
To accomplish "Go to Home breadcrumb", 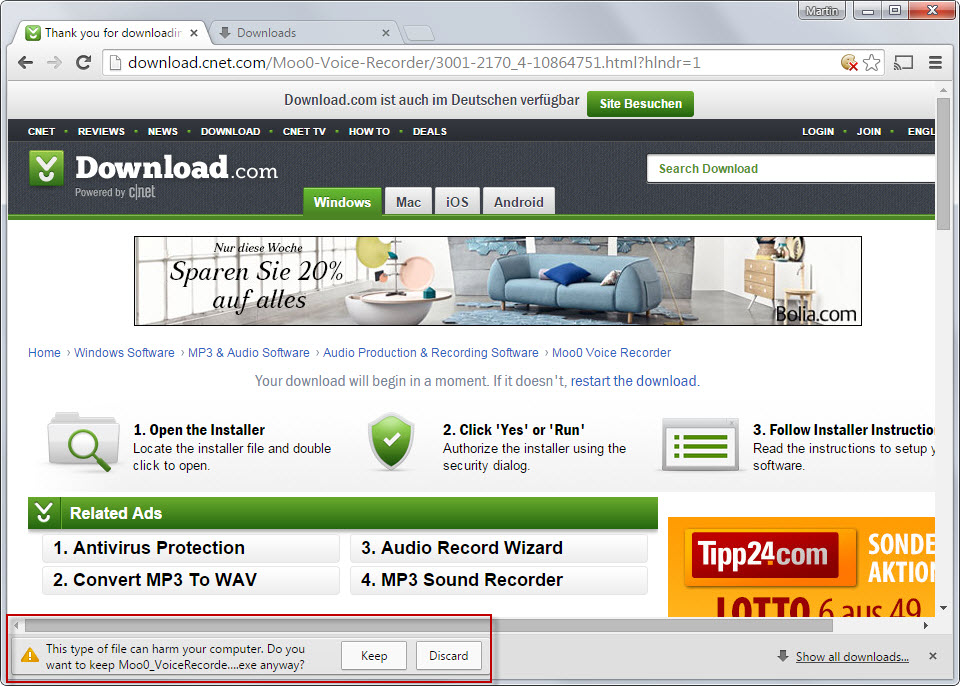I will click(x=44, y=353).
